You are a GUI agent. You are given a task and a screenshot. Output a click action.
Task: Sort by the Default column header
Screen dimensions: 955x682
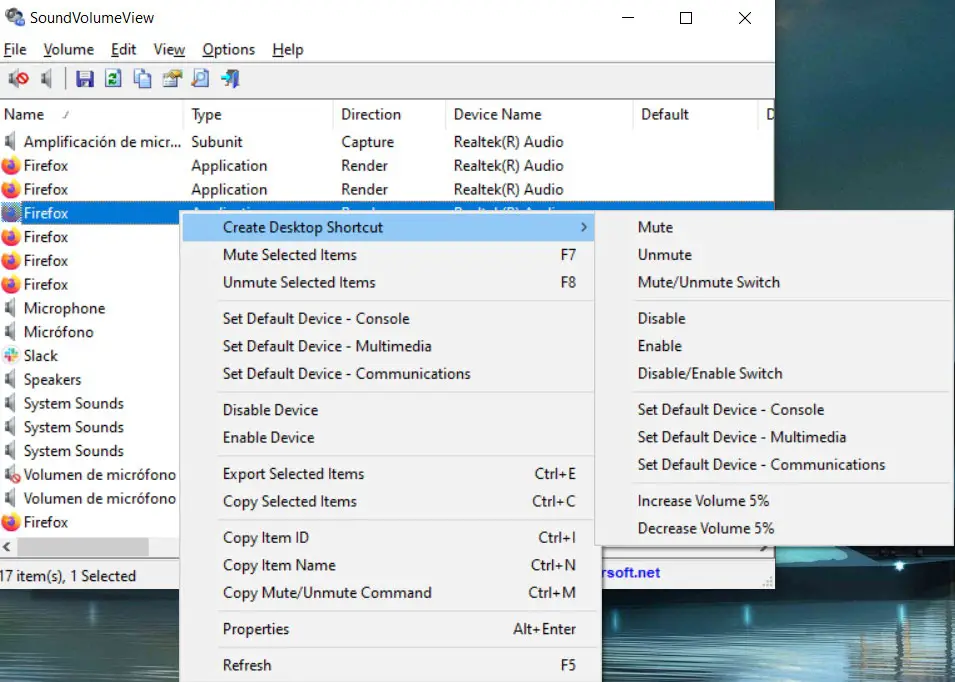(696, 114)
